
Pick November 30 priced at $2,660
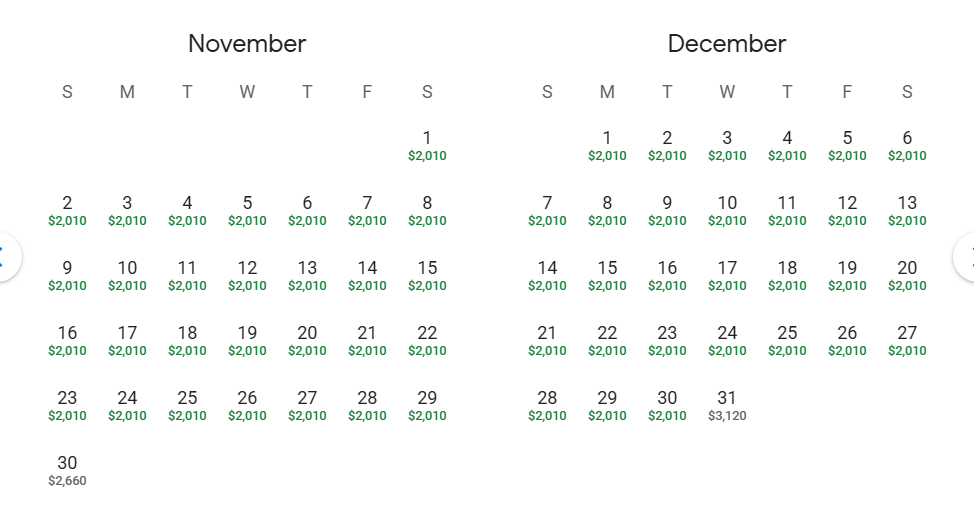(67, 470)
